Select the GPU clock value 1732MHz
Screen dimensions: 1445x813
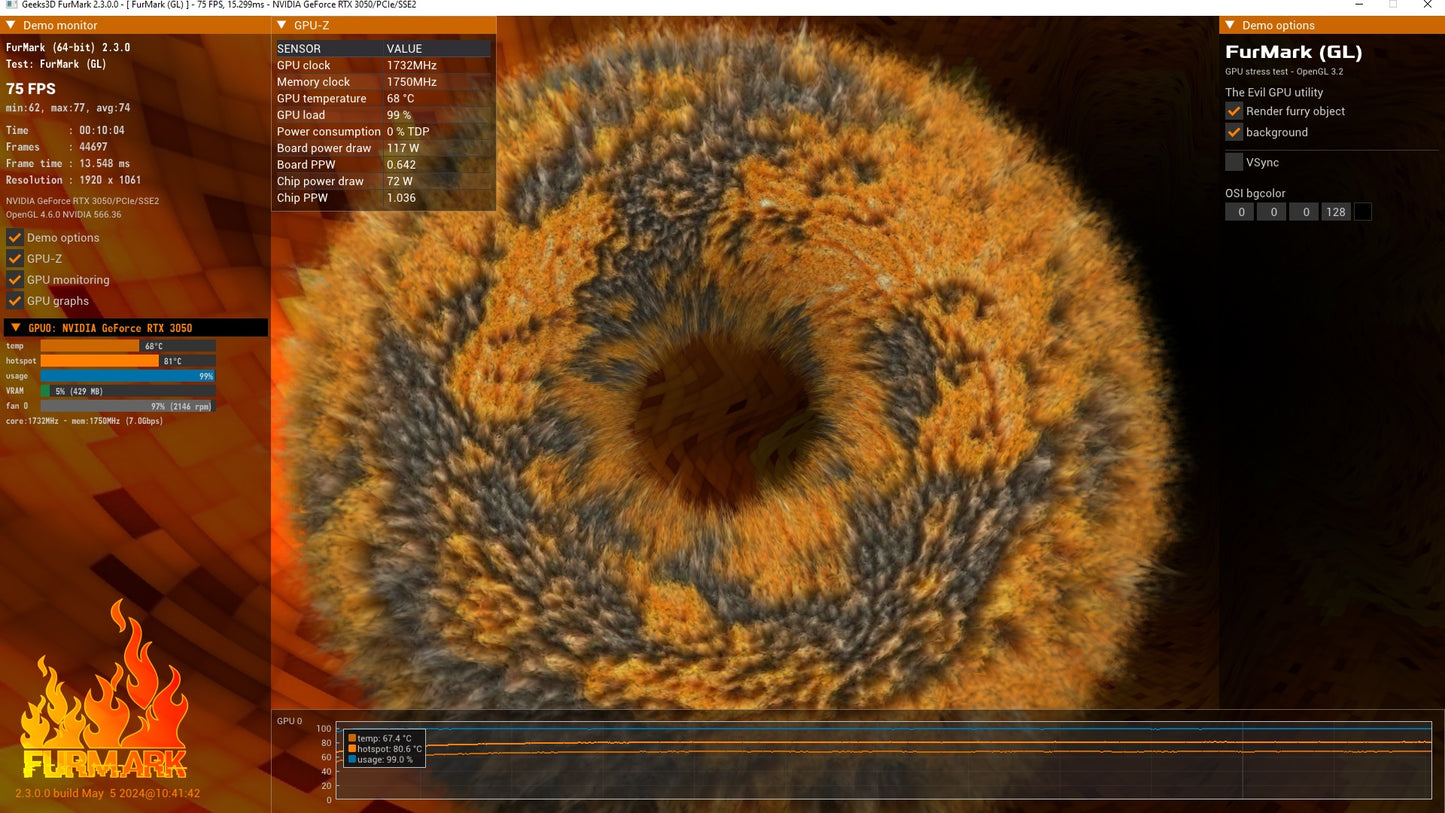[412, 66]
